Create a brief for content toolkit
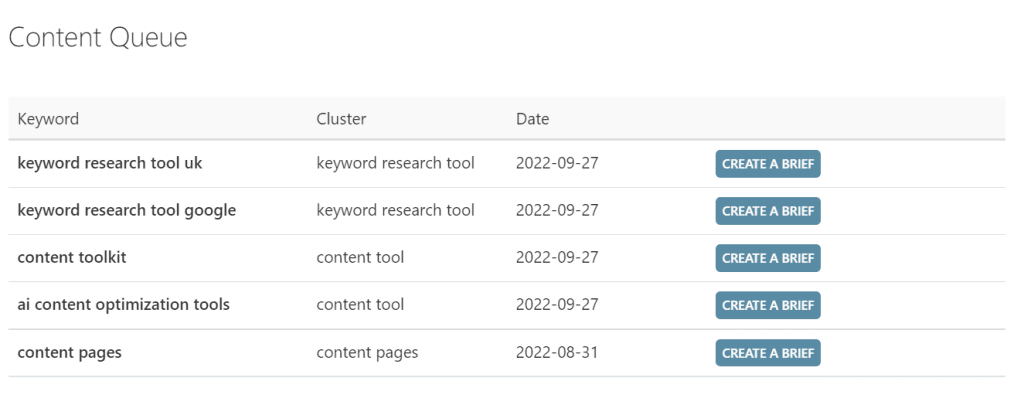1024x398 pixels. point(768,258)
